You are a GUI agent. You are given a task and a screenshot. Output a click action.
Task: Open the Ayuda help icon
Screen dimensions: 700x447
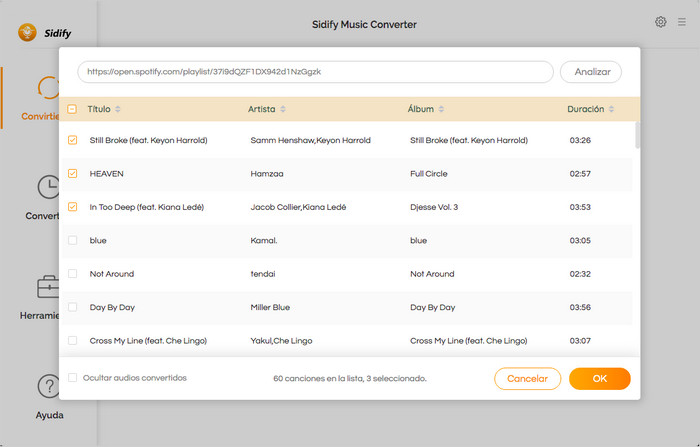point(49,386)
